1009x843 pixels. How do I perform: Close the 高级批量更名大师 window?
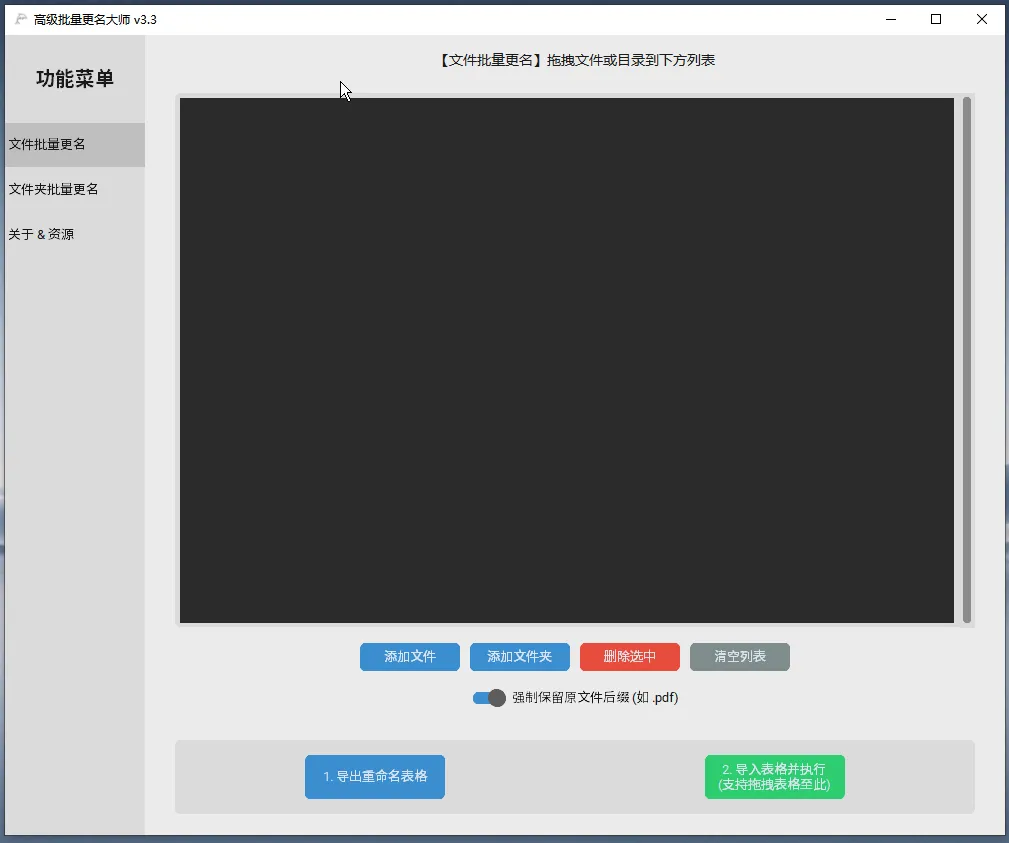982,19
